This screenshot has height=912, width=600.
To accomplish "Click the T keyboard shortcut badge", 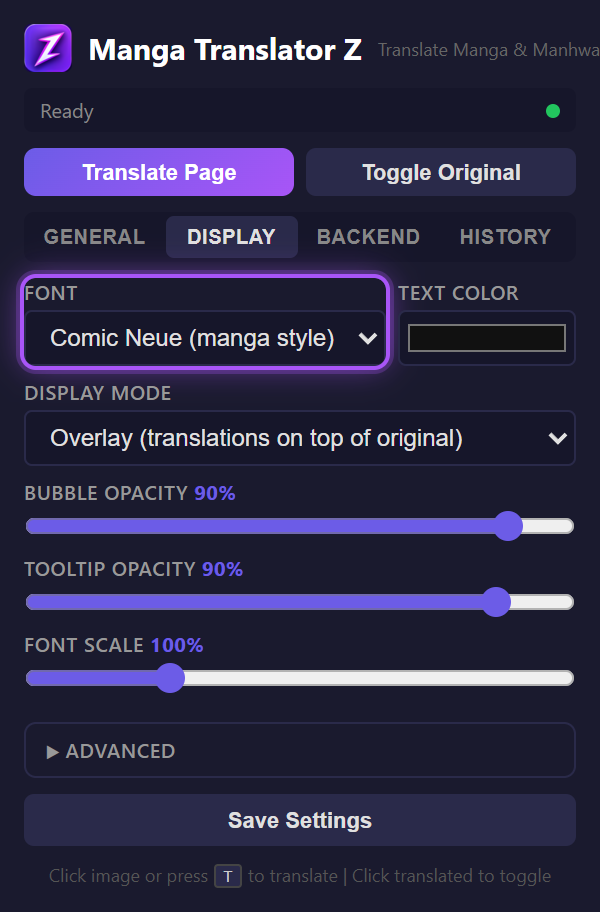I will pyautogui.click(x=227, y=876).
